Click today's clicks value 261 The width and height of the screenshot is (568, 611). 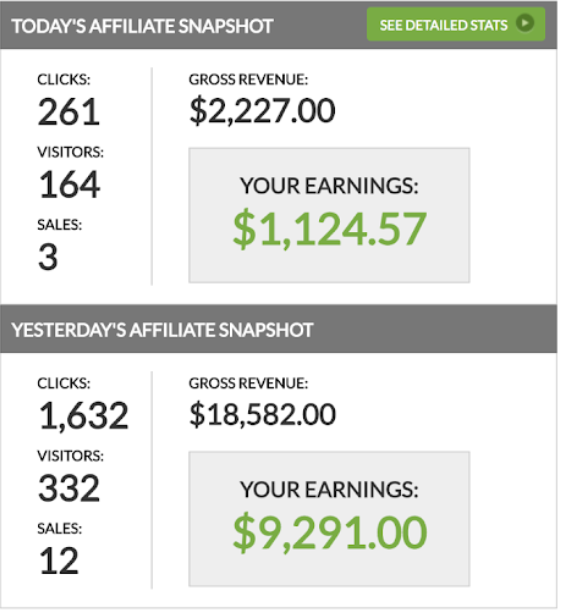pos(69,112)
